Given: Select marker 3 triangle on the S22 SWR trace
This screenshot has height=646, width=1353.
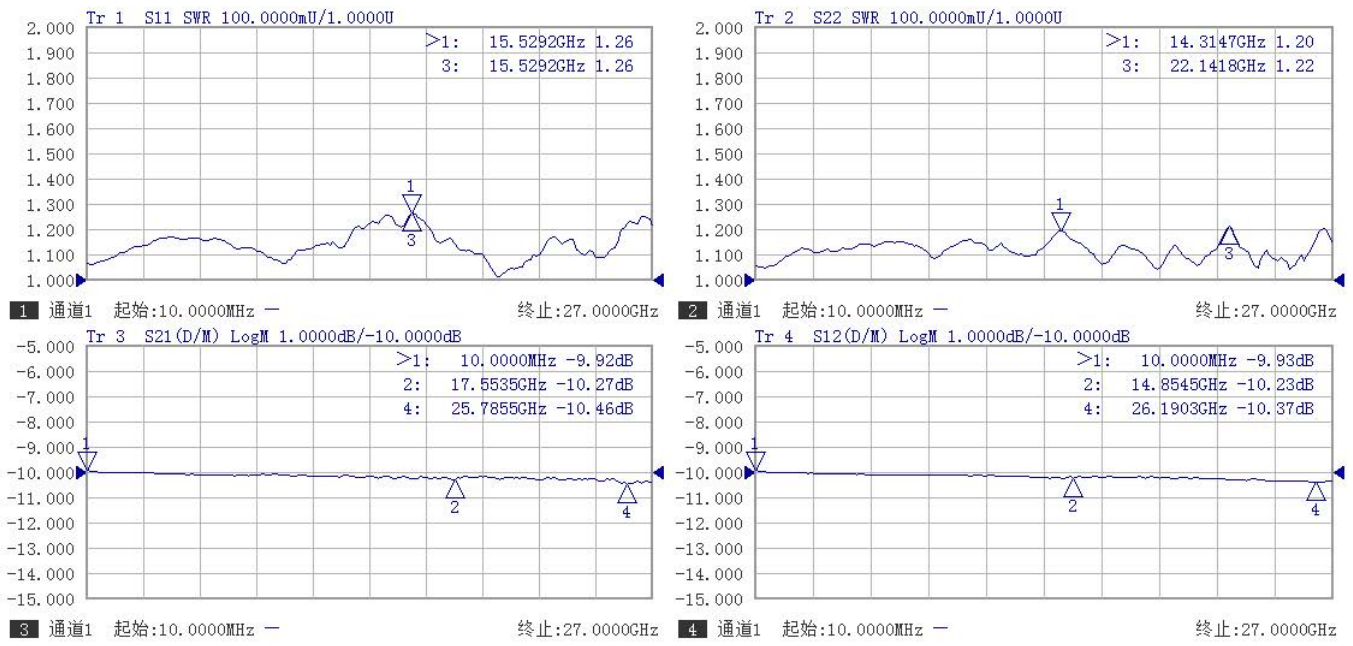Looking at the screenshot, I should (x=1229, y=236).
